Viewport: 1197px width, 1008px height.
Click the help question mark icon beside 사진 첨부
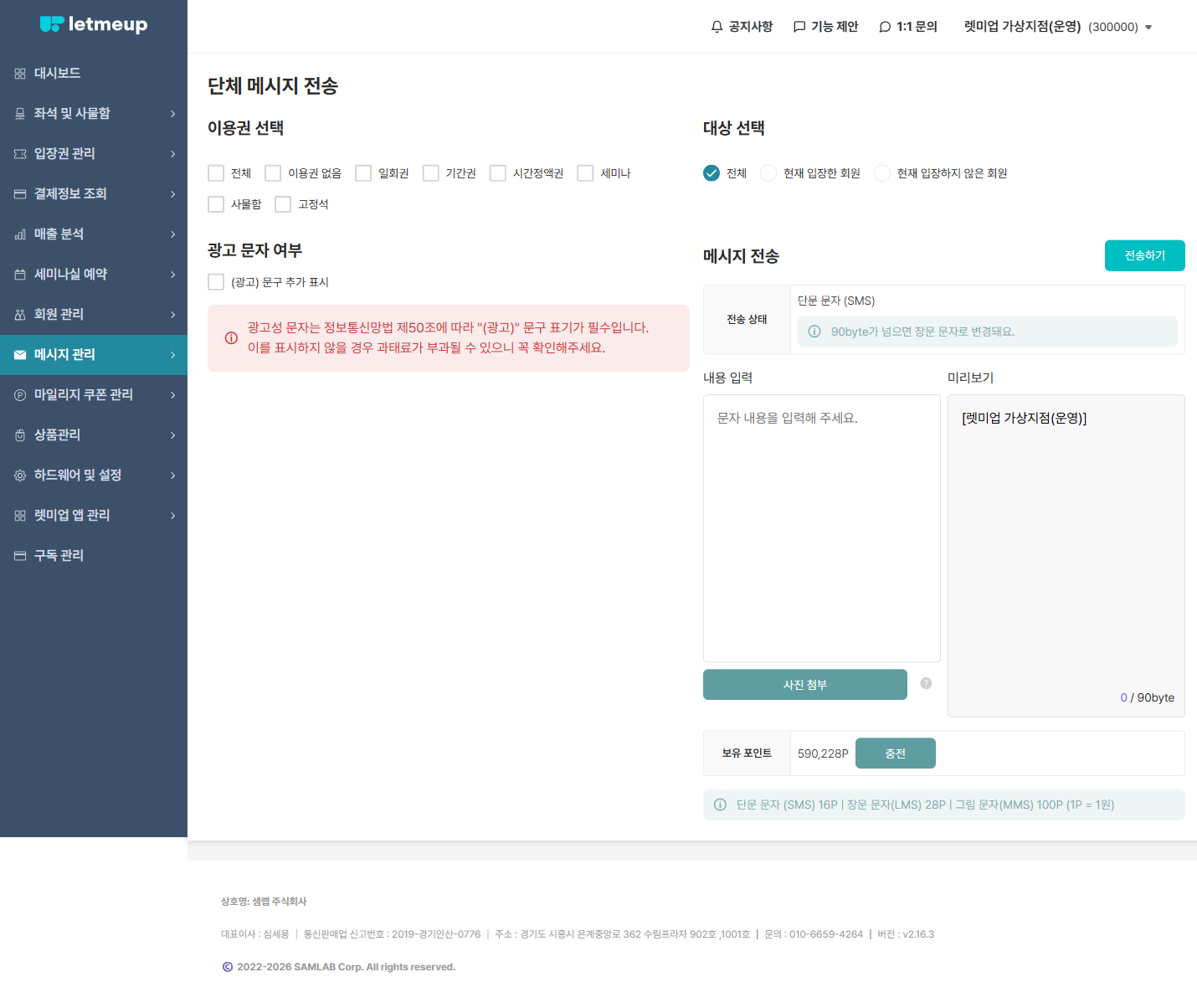(926, 683)
